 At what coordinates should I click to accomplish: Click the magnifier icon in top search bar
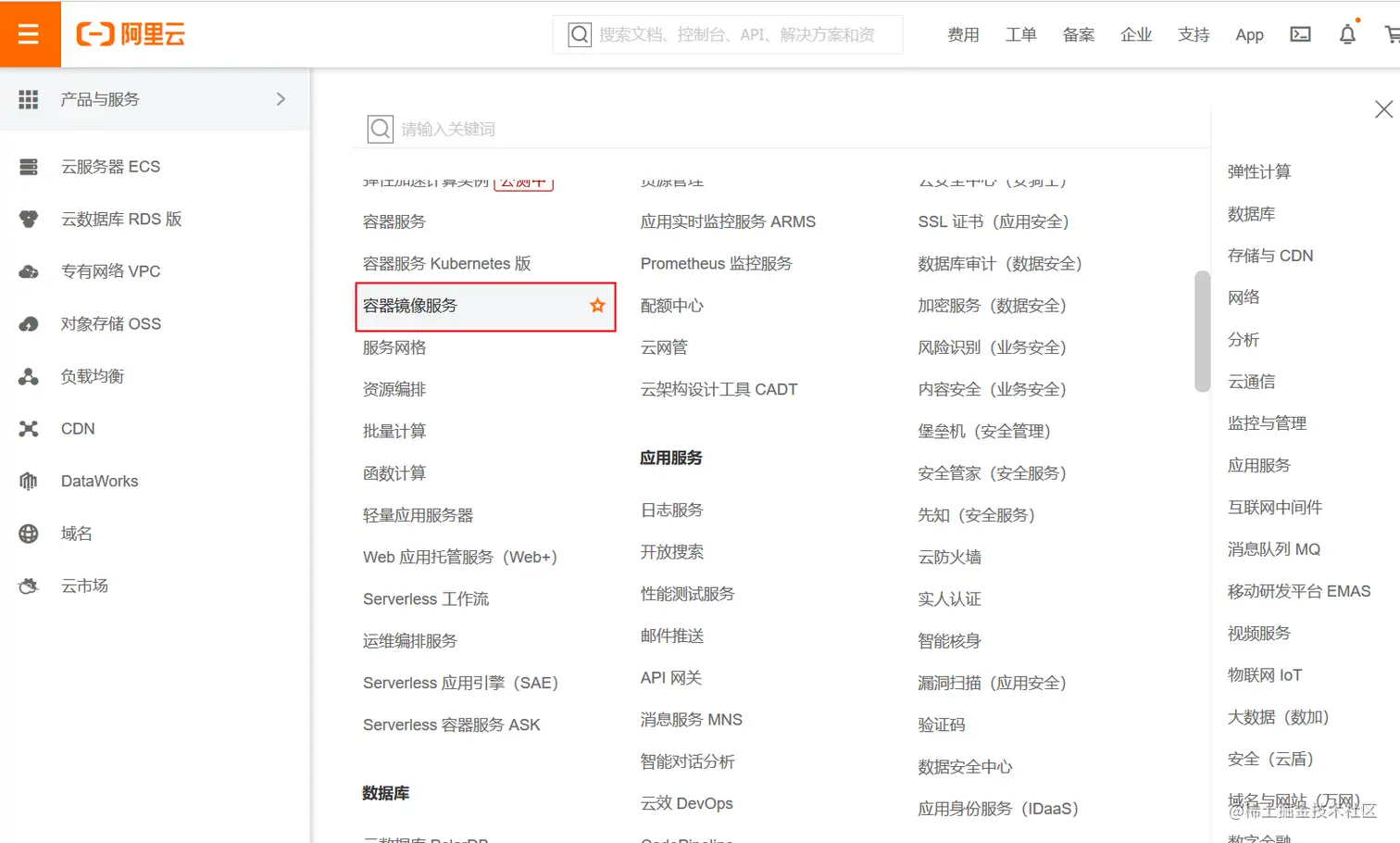tap(580, 35)
